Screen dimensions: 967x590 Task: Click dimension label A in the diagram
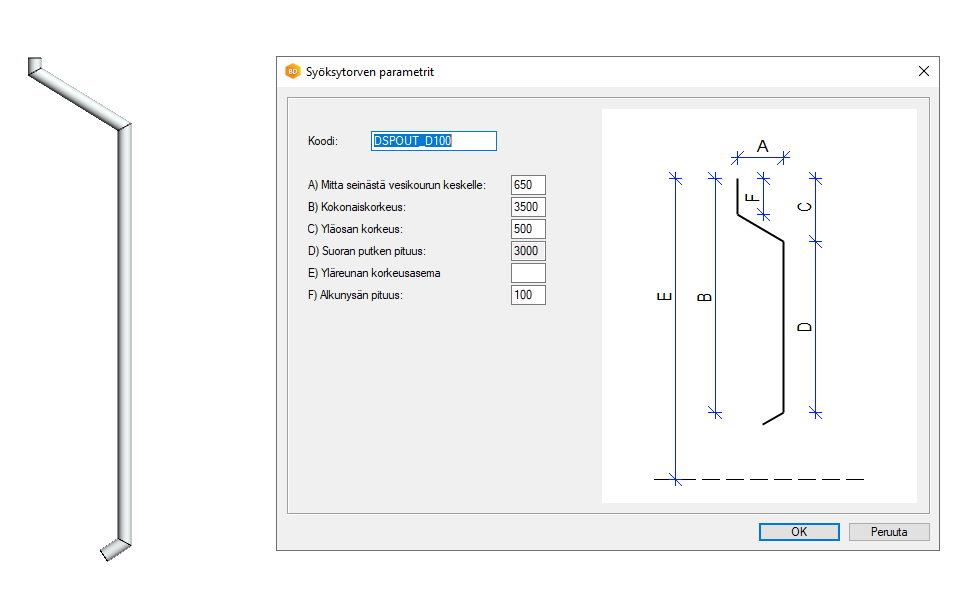[762, 146]
